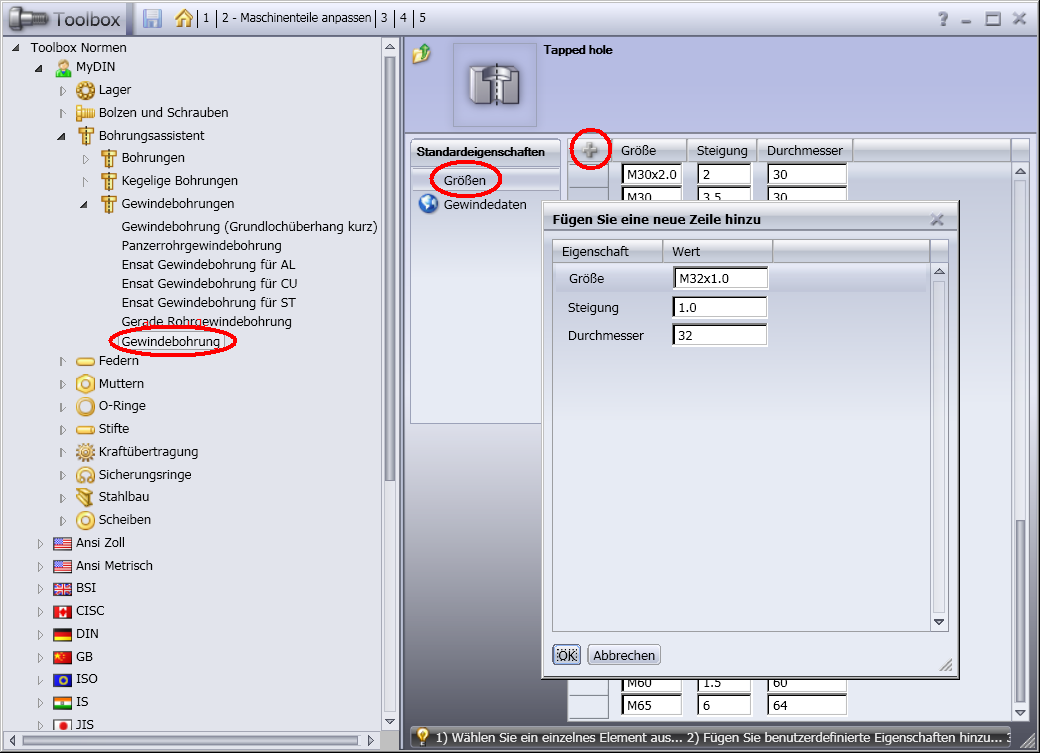Click the Kraftübertragung gear icon
The image size is (1040, 753).
85,452
